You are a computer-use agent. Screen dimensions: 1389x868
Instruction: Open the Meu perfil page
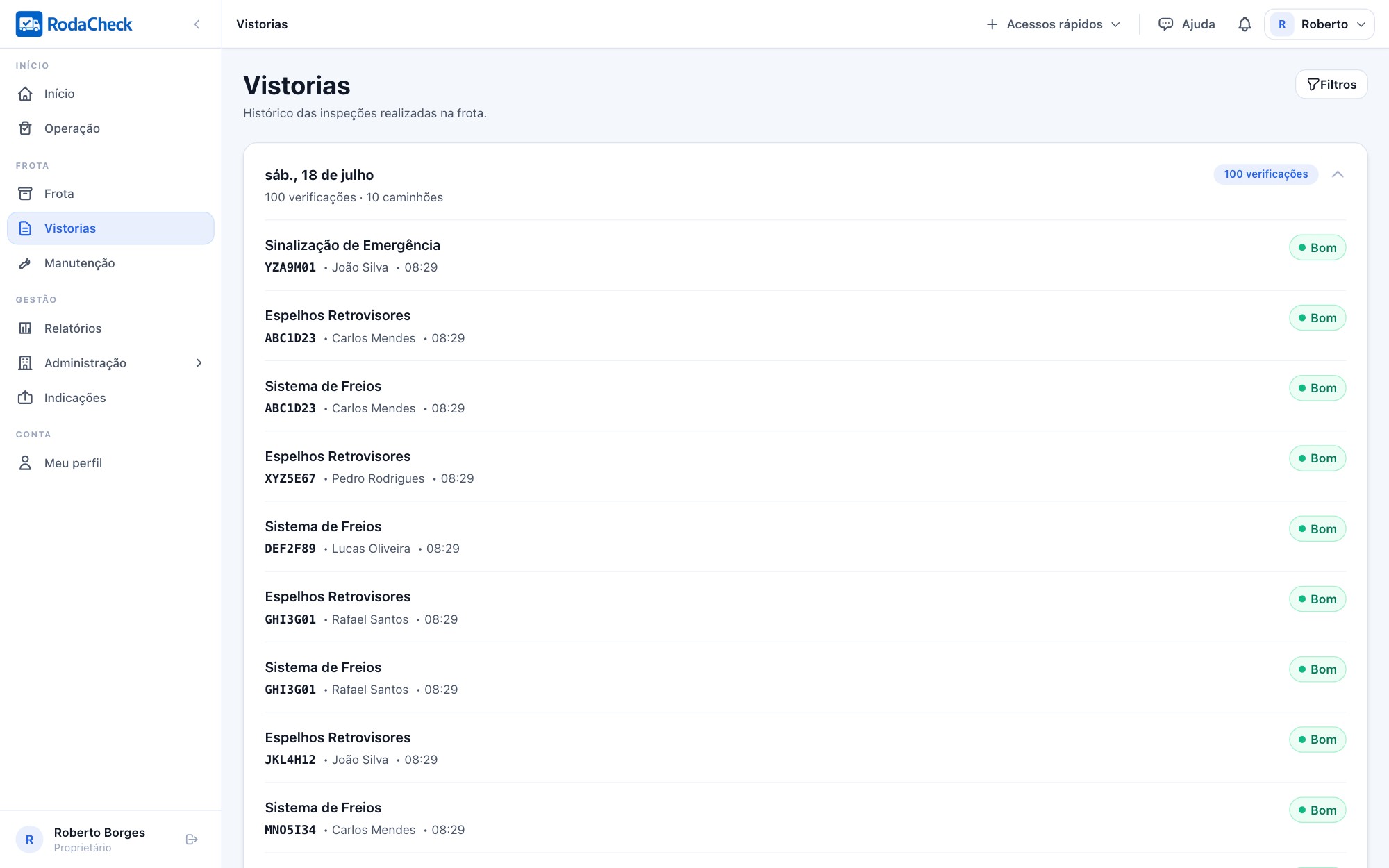111,463
